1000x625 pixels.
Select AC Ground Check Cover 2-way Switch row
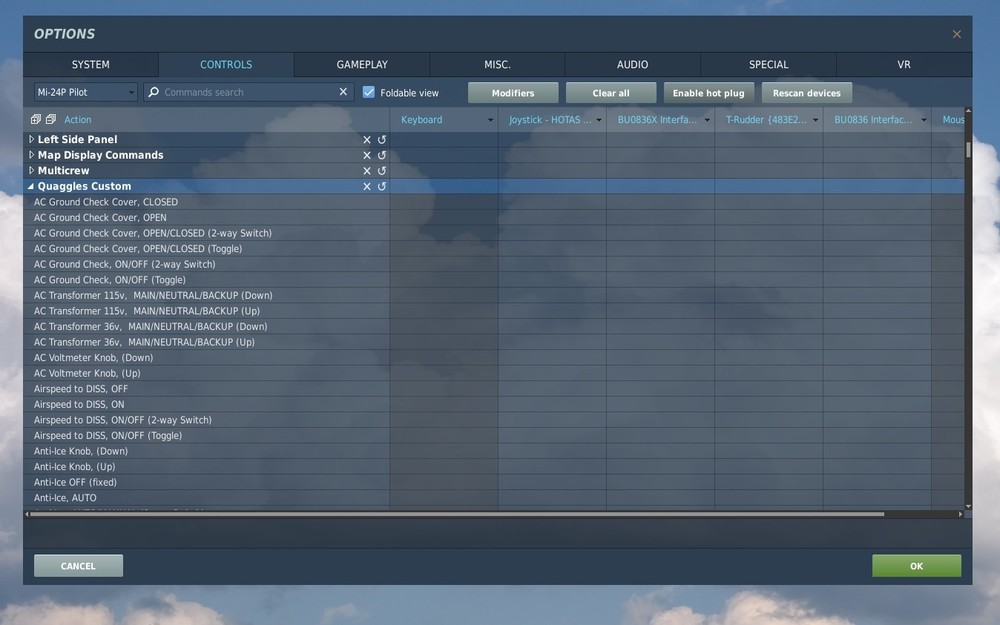click(x=207, y=233)
